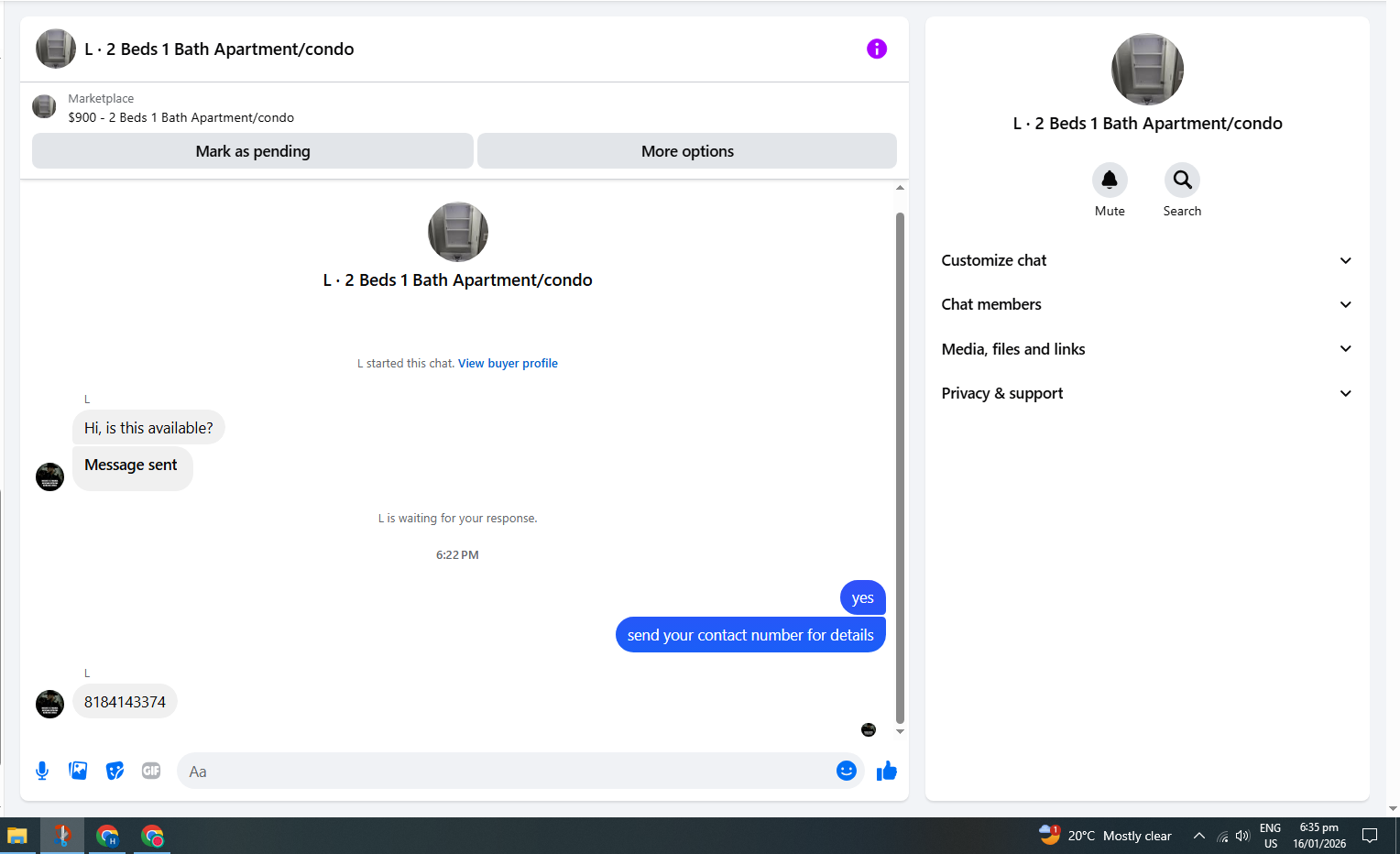Screen dimensions: 1400x854
Task: Open the second taskbar app with the orange icon
Action: tap(62, 836)
